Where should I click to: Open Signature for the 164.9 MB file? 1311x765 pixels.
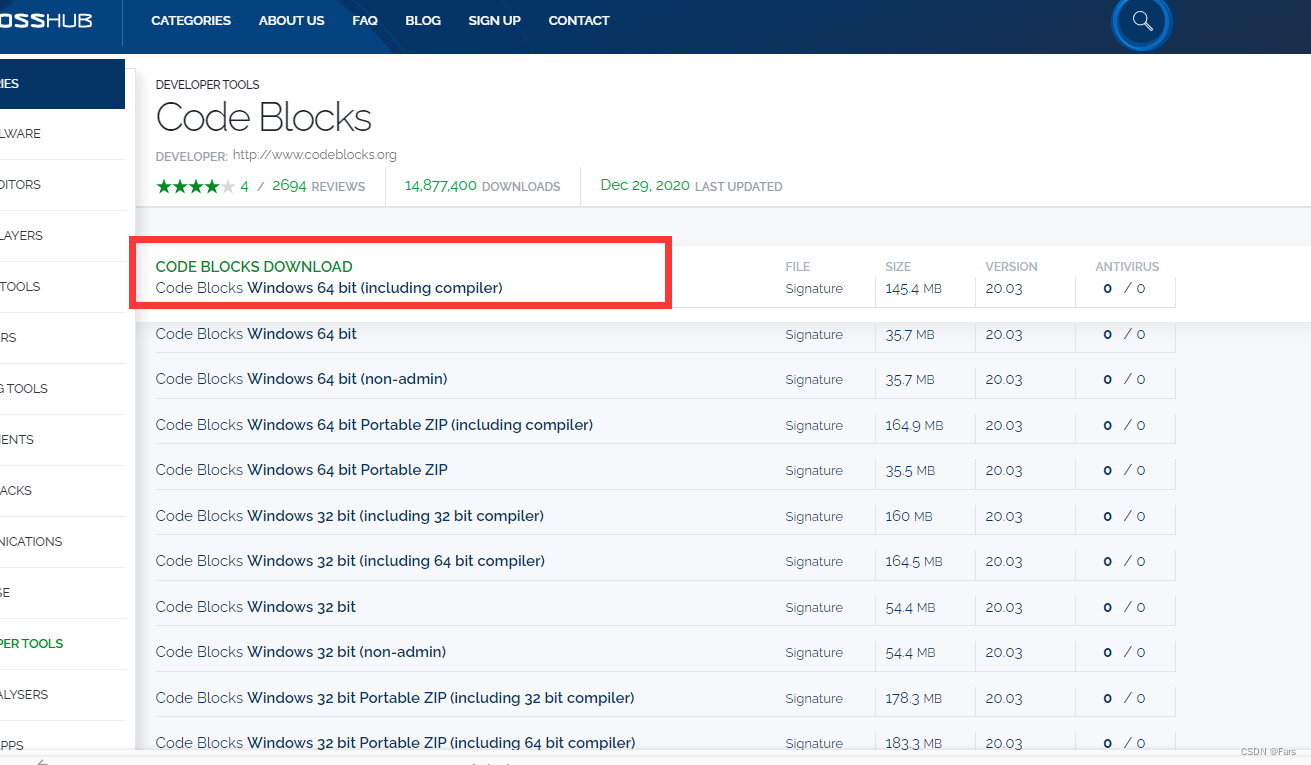(x=814, y=426)
